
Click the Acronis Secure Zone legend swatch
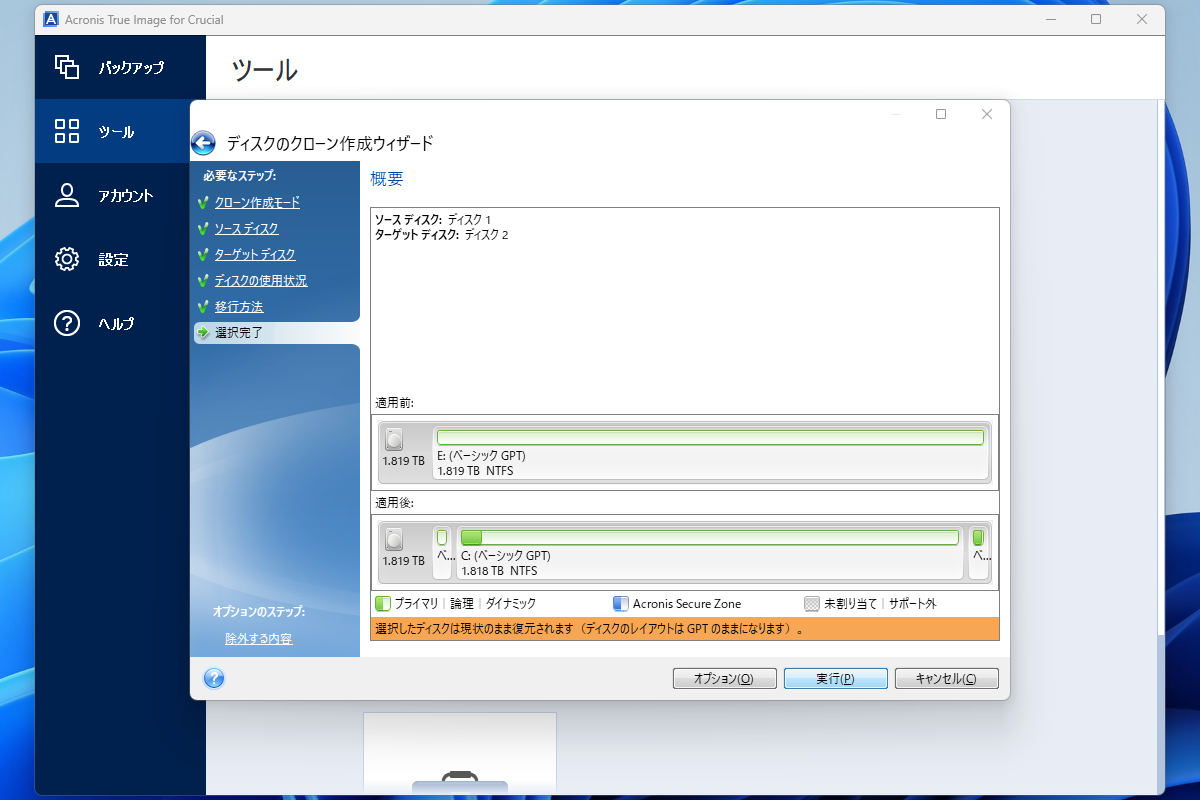click(621, 604)
